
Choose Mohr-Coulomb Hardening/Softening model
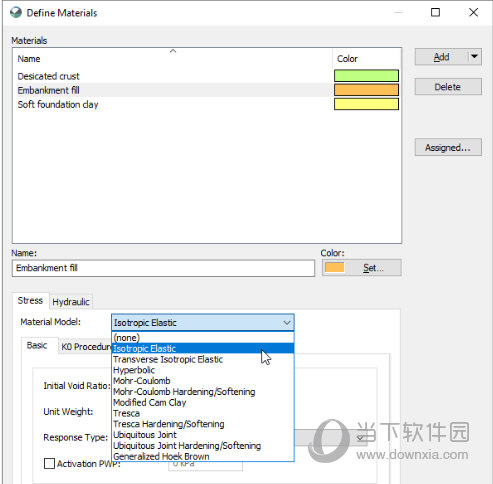(x=203, y=392)
